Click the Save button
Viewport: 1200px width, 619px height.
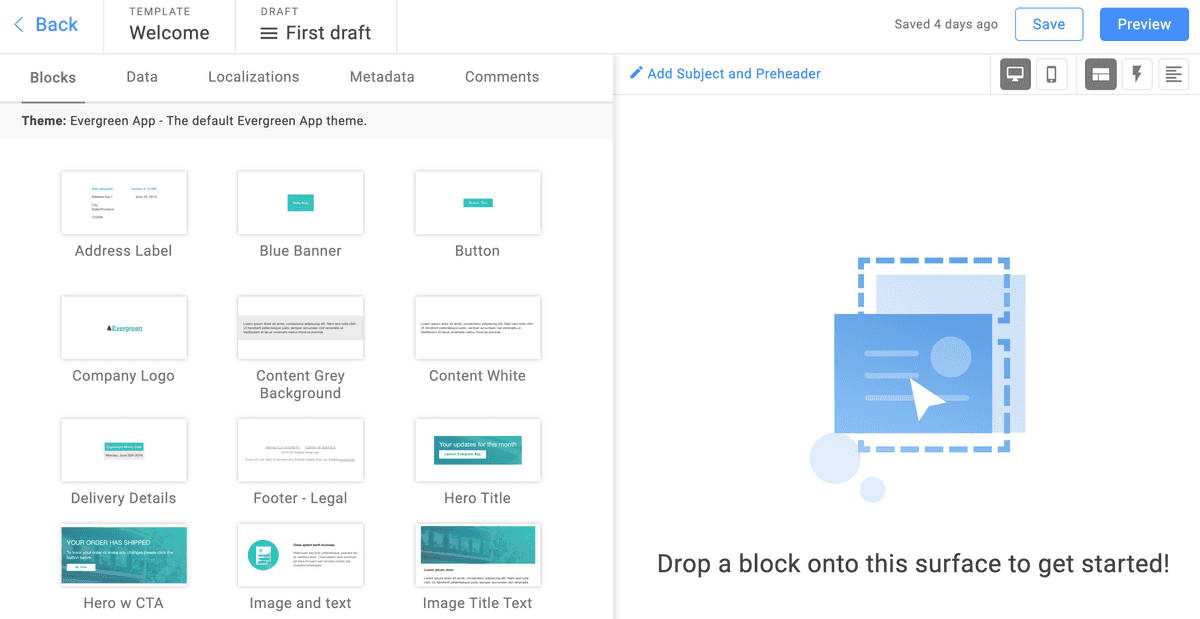[1049, 23]
